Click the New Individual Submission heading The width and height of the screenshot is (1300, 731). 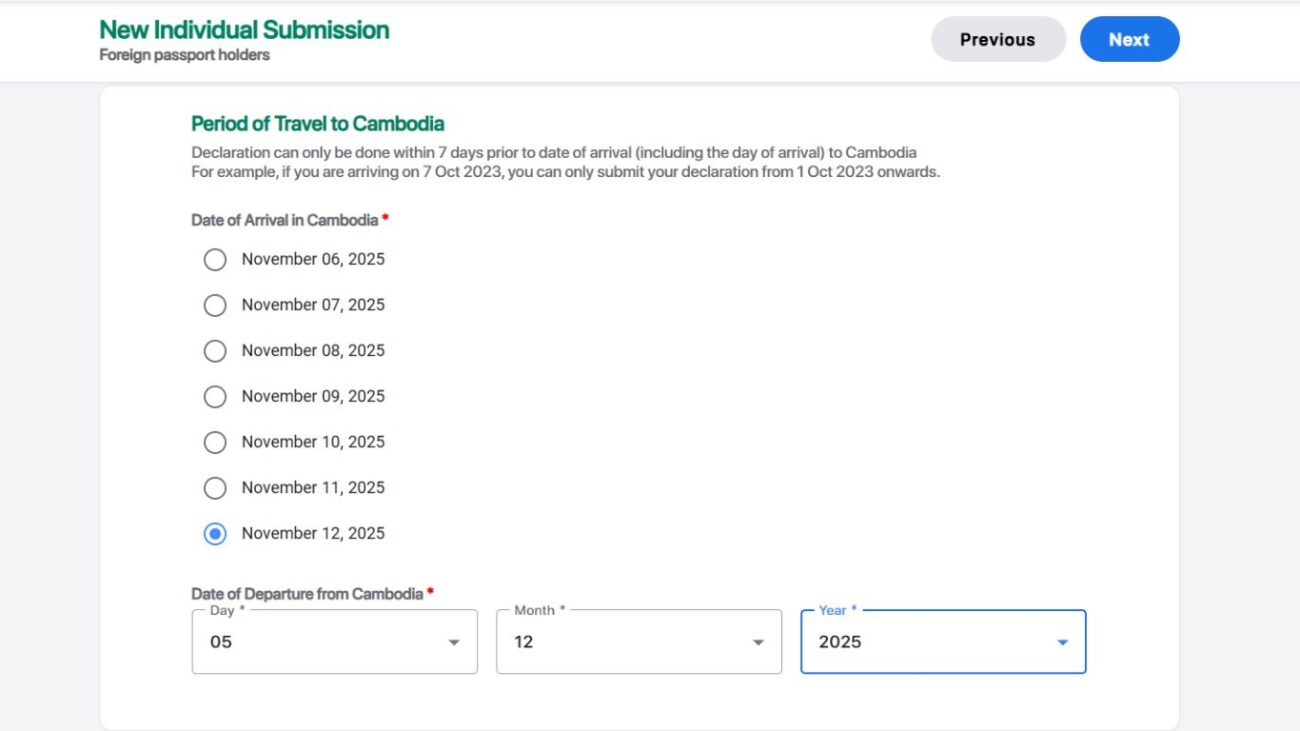coord(243,29)
